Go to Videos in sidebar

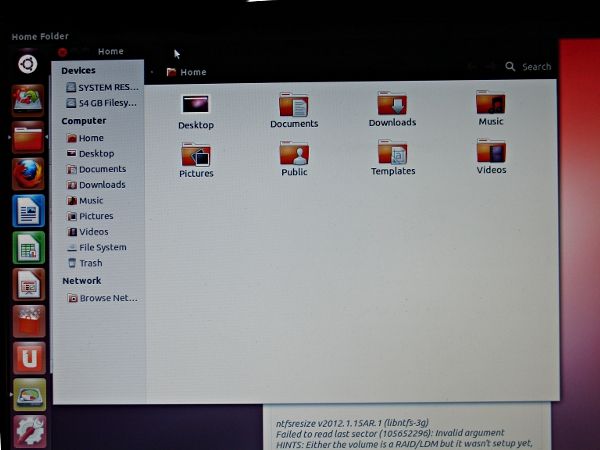(x=88, y=232)
